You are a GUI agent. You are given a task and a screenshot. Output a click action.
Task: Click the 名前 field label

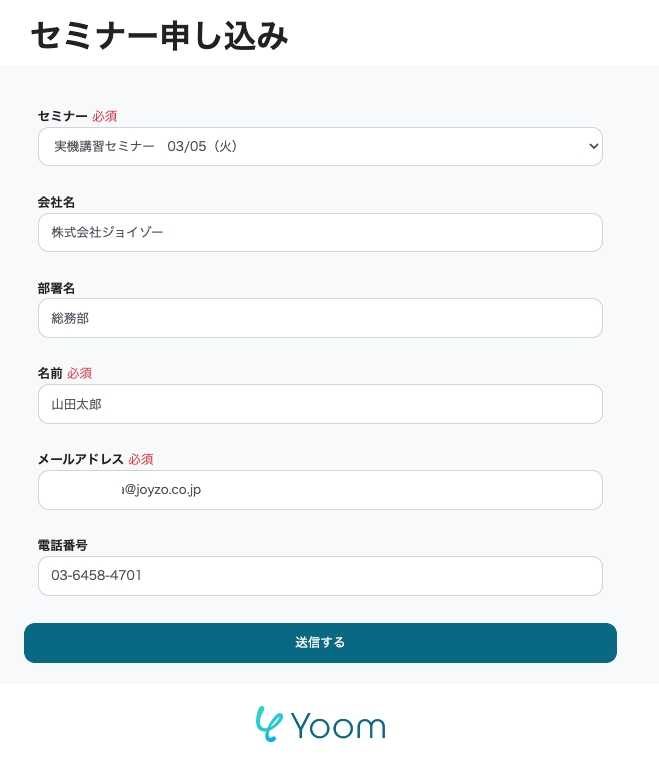[50, 373]
